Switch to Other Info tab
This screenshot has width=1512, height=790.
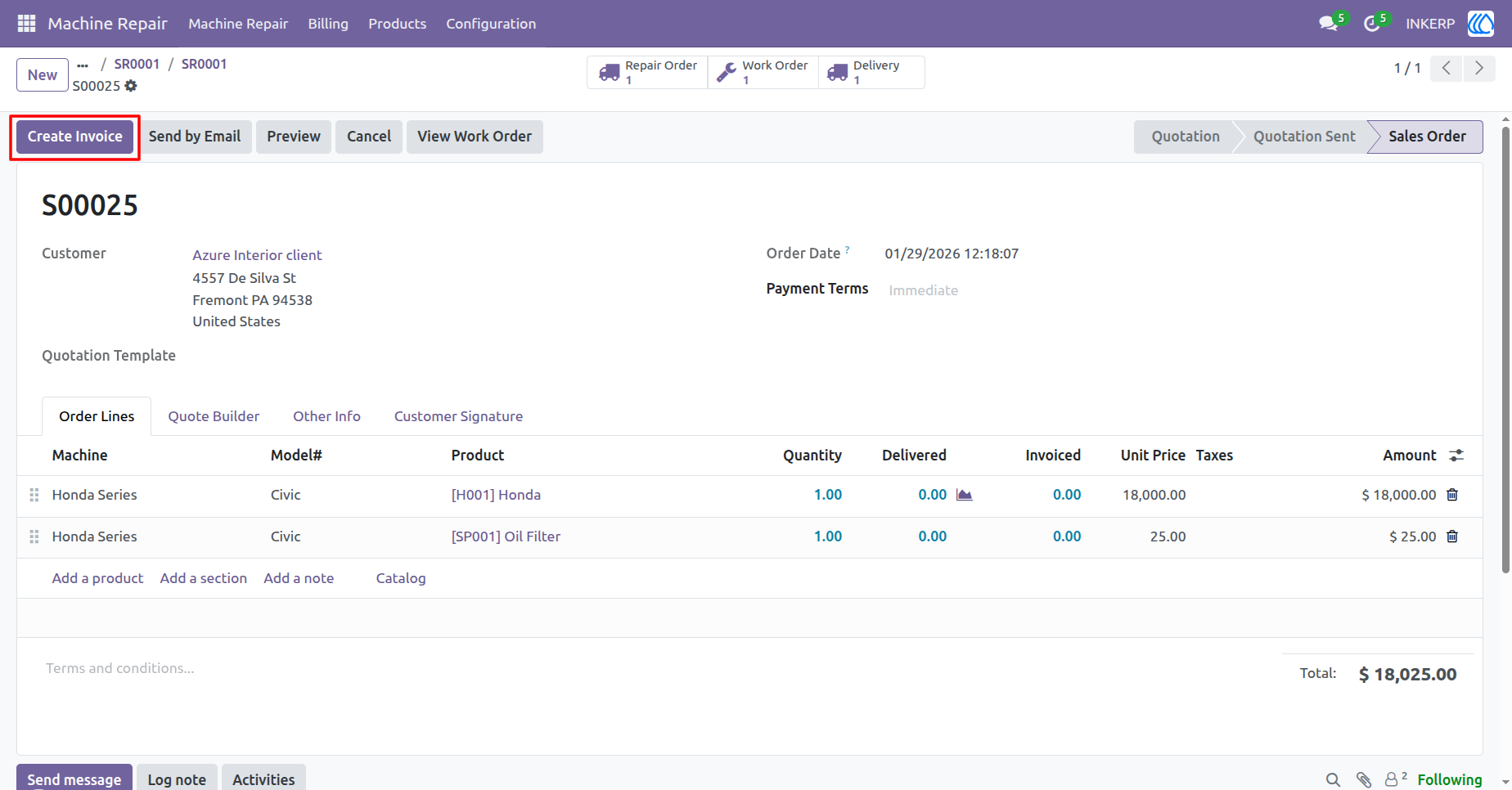tap(326, 416)
